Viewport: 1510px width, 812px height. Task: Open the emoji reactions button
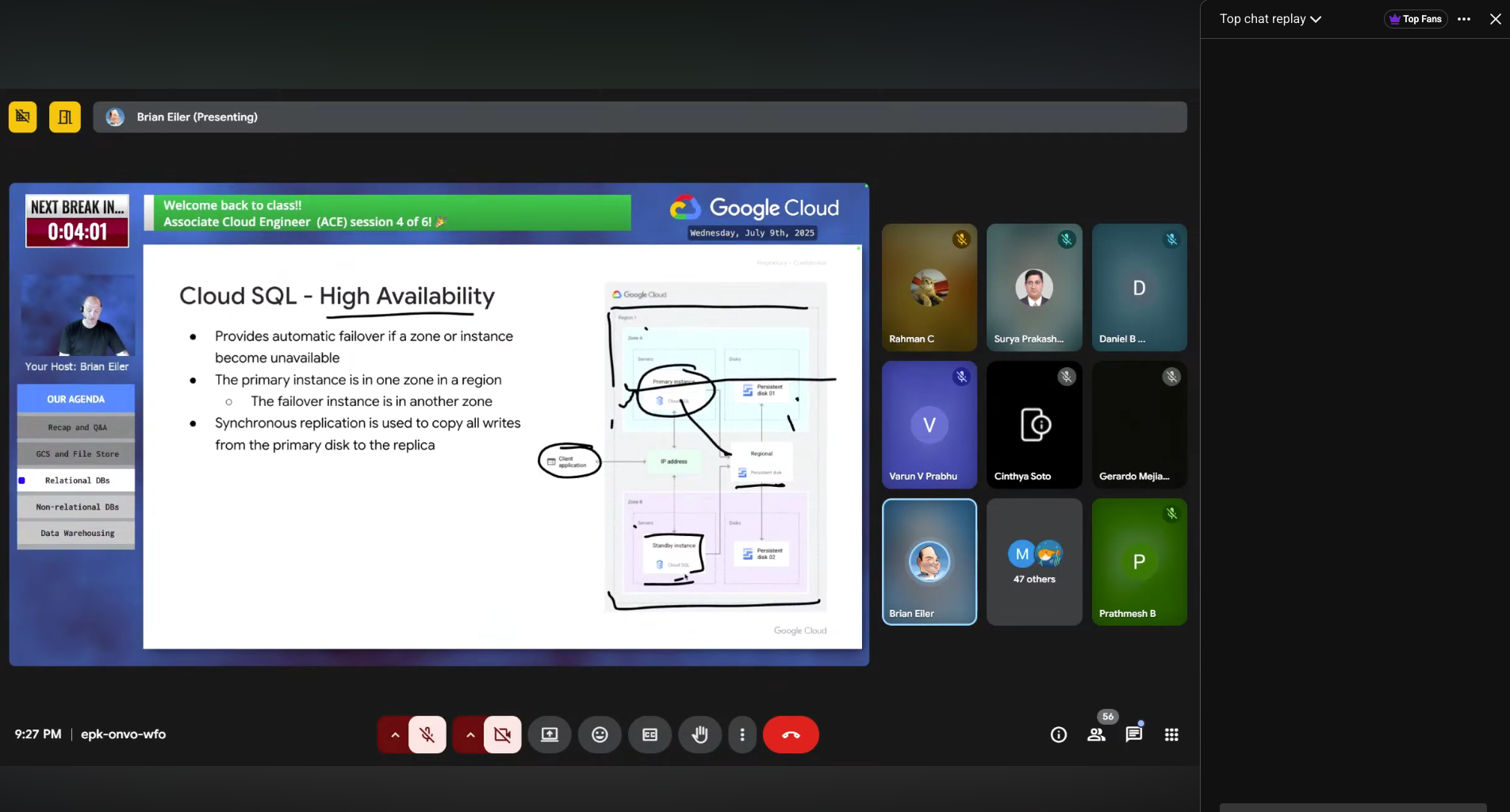[600, 735]
